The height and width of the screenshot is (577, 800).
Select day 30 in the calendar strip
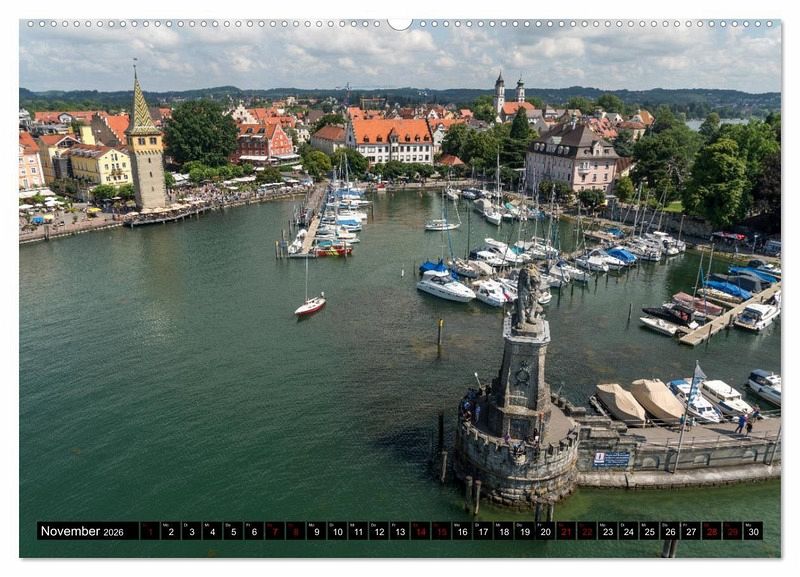point(753,531)
